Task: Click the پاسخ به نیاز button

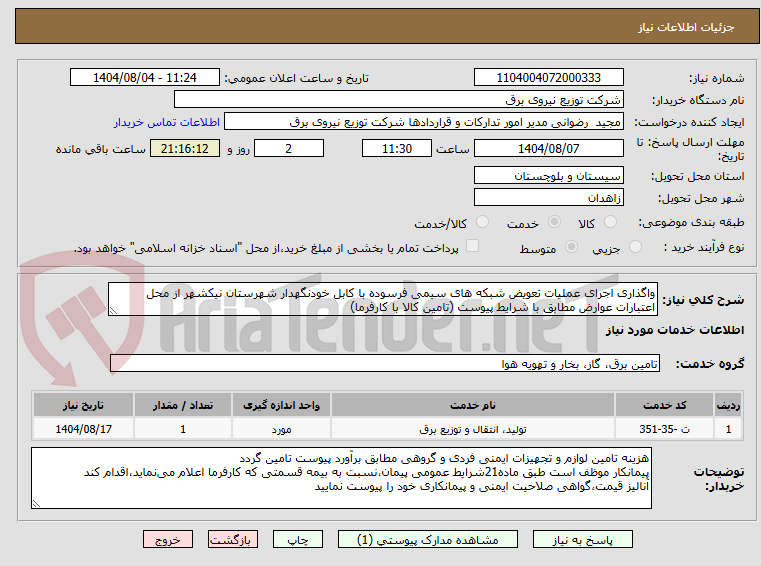Action: (582, 539)
